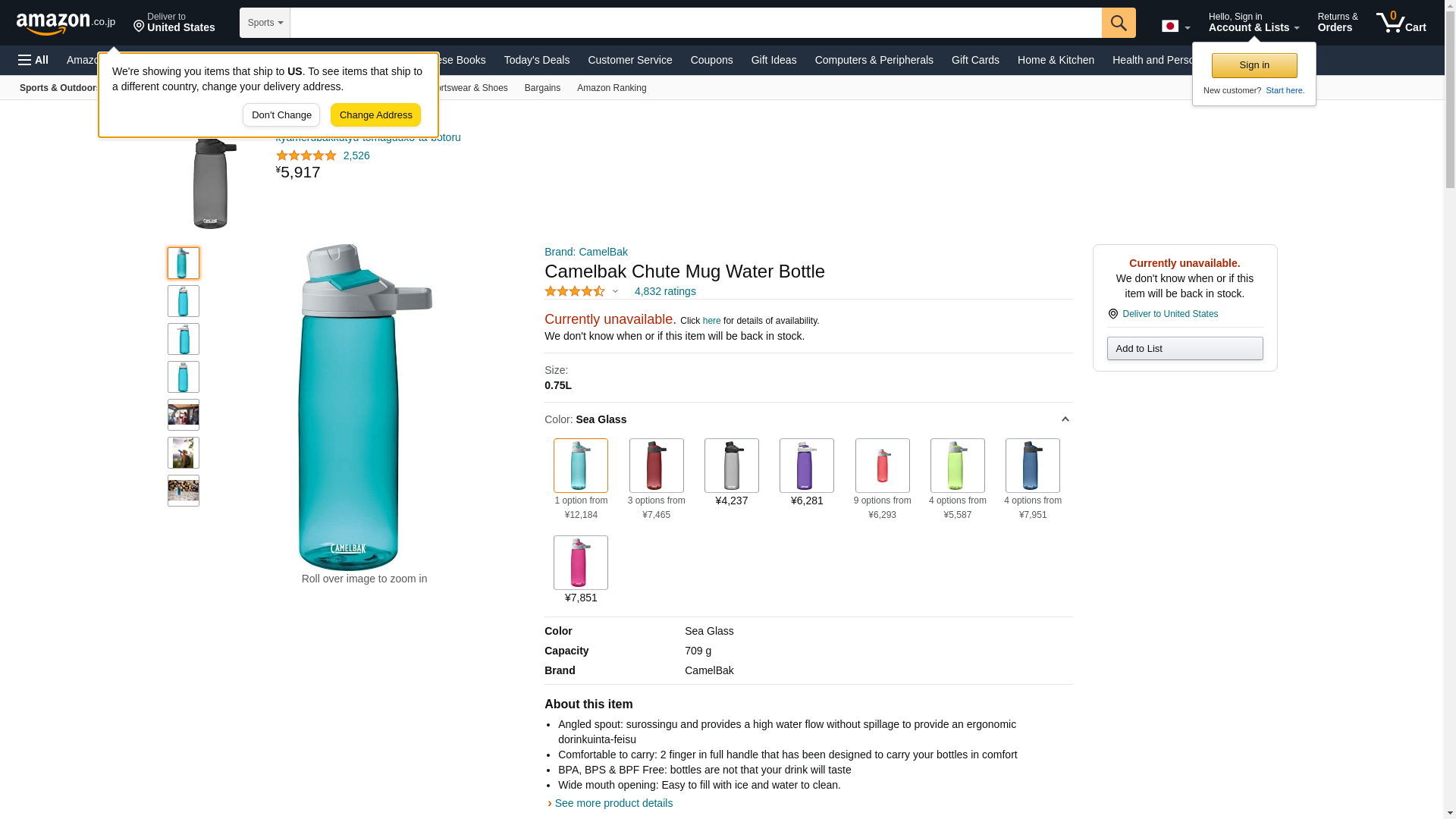
Task: Click the Japan flag language selector
Action: pos(1175,27)
